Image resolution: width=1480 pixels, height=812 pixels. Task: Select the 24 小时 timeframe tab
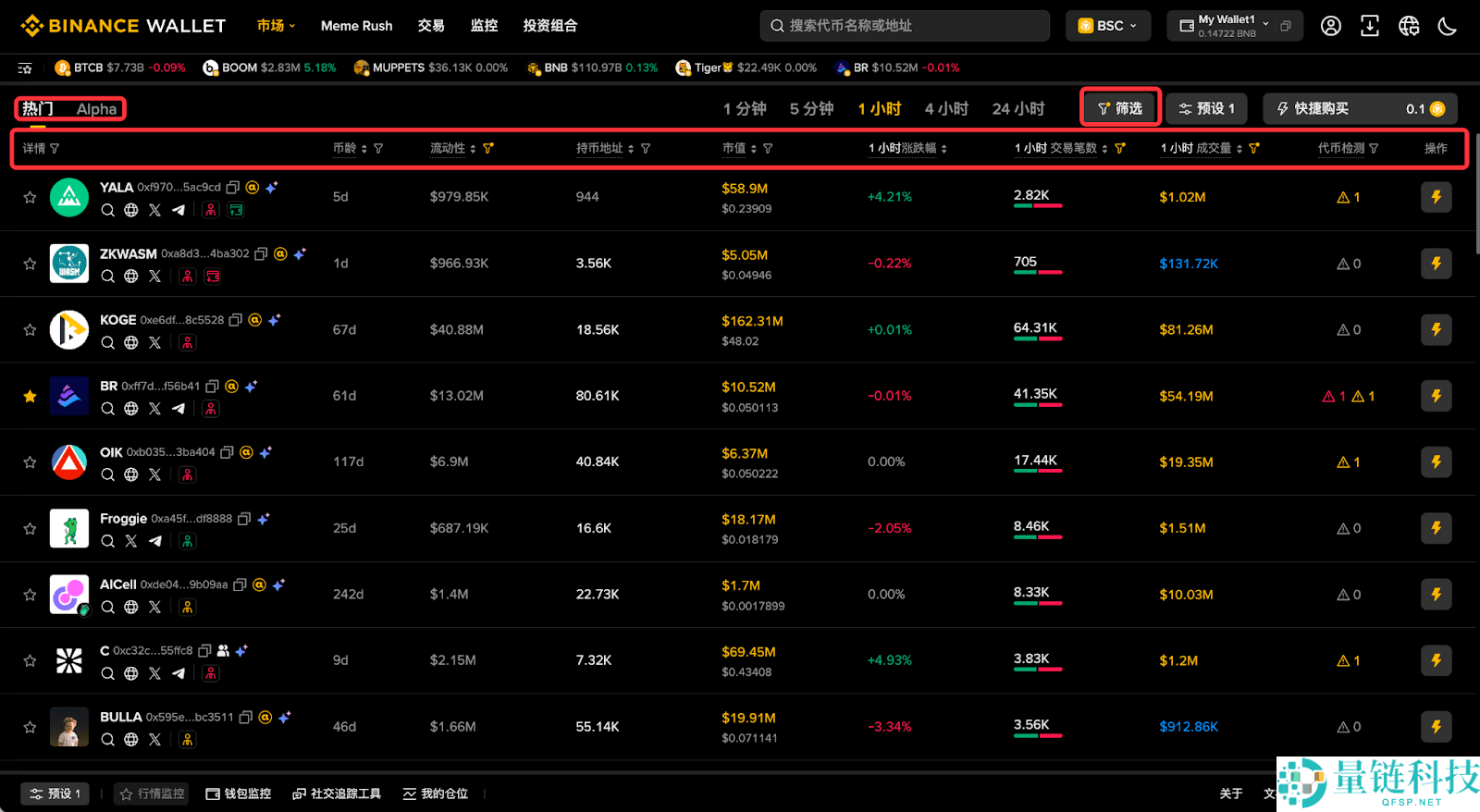[x=1017, y=109]
